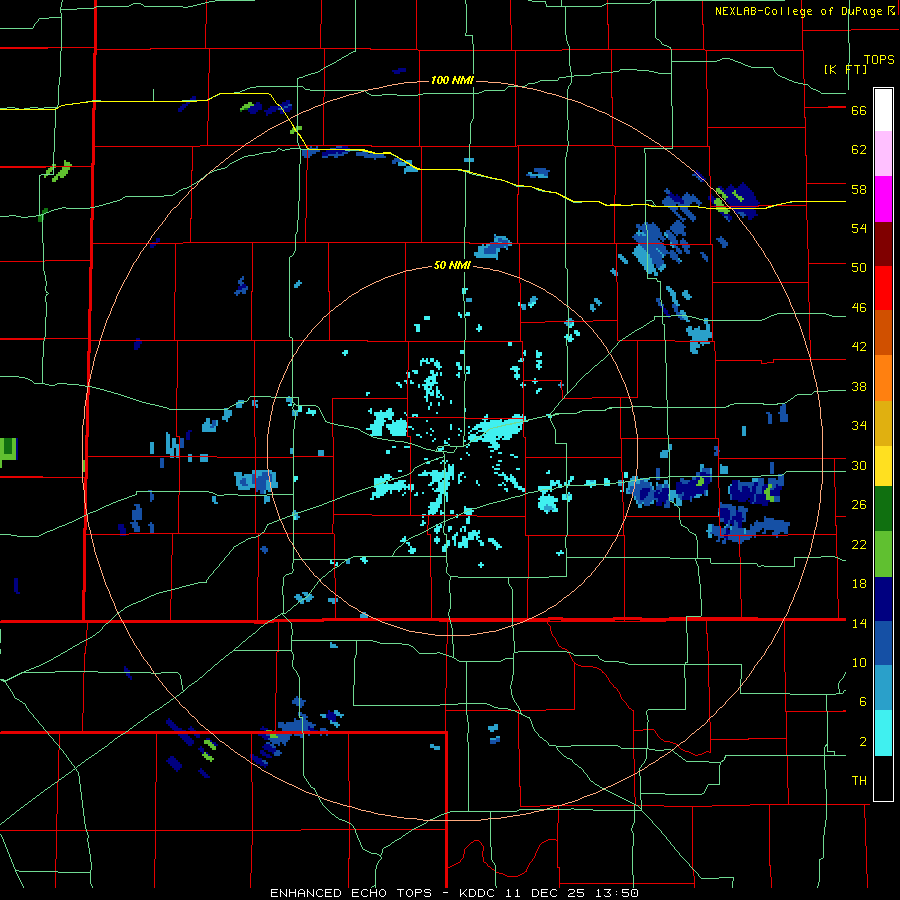
Task: Click the dark red swatch between 50 and 54
Action: [883, 243]
